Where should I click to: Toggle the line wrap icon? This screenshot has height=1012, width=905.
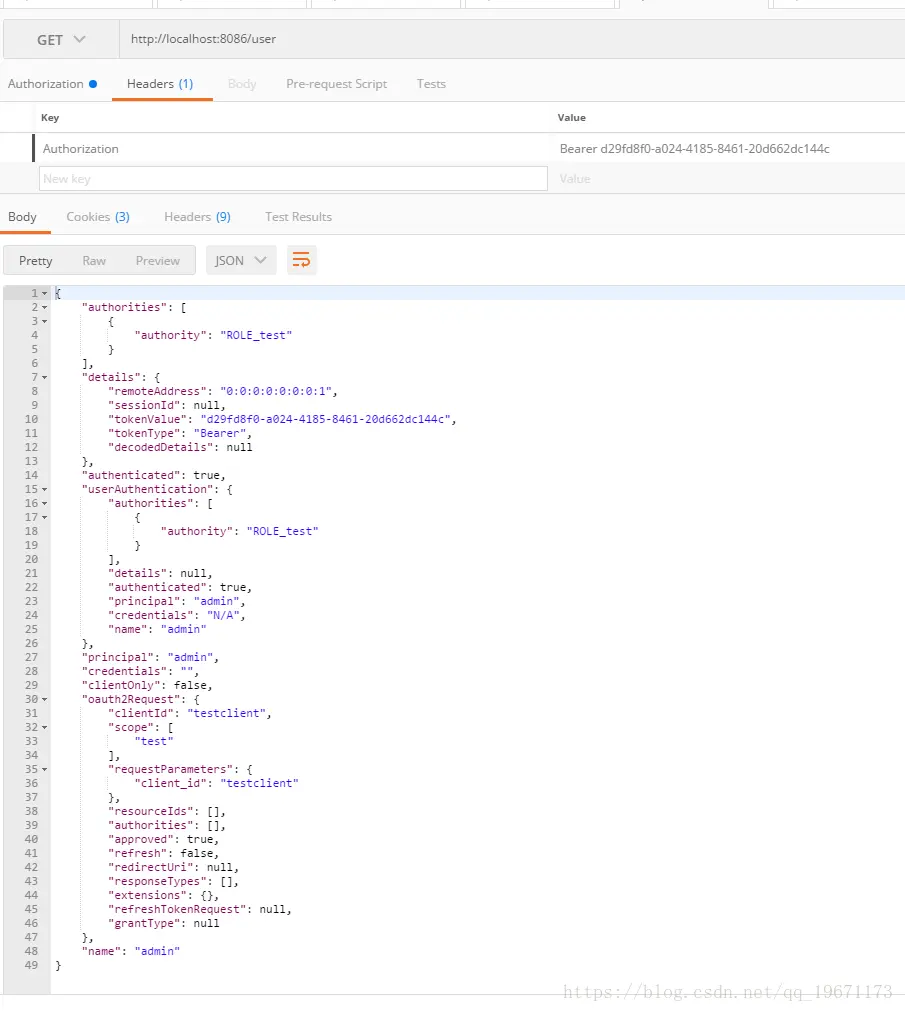pyautogui.click(x=301, y=261)
